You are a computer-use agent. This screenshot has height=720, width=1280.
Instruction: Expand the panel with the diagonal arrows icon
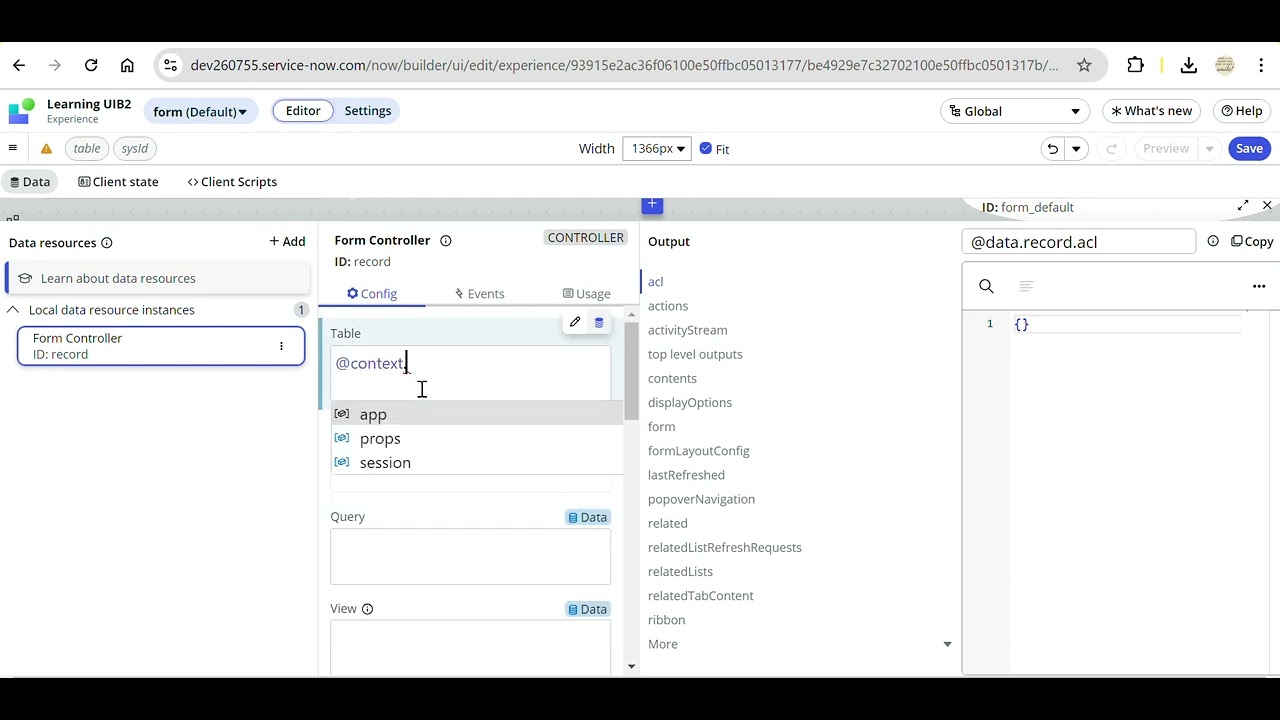pos(1243,206)
